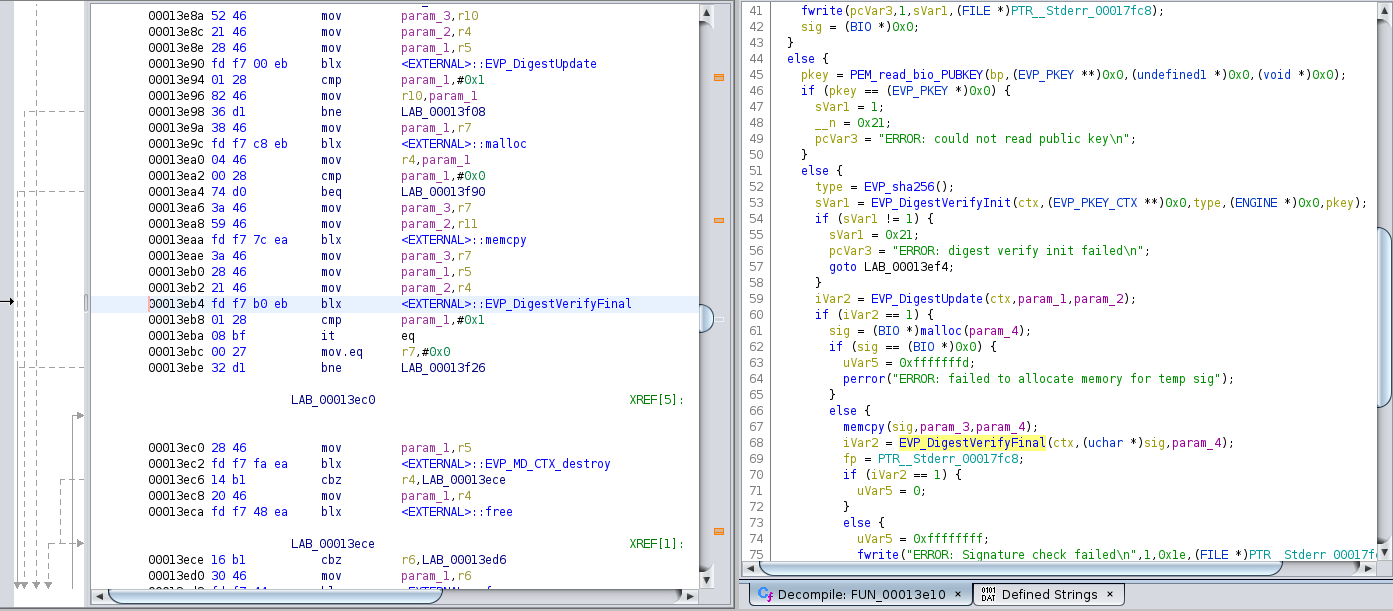
Task: Click LAB_00013f08 branch target operand
Action: coord(444,112)
